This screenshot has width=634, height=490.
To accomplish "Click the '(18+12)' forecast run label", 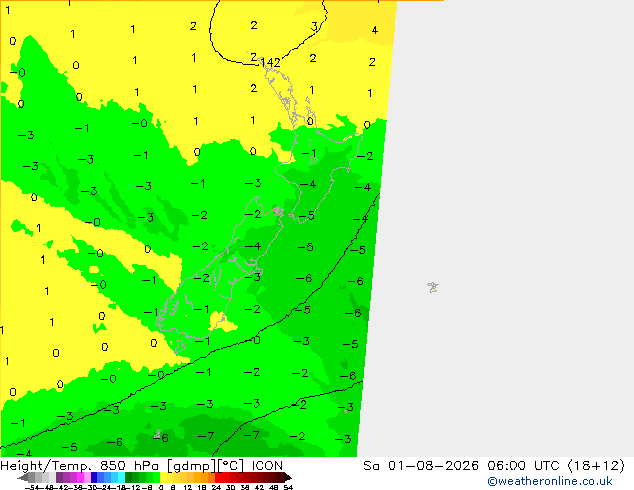I will pyautogui.click(x=596, y=466).
